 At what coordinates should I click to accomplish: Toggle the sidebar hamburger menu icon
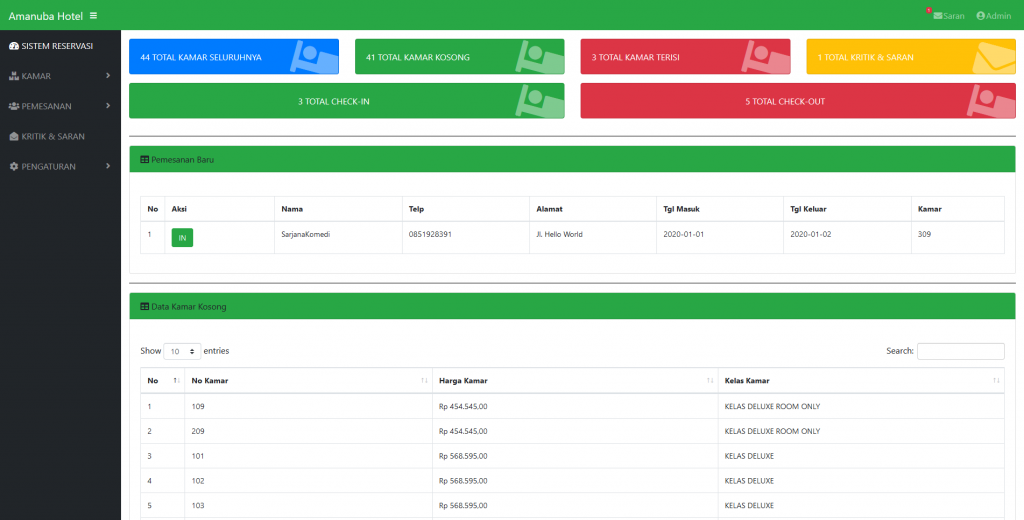[93, 16]
